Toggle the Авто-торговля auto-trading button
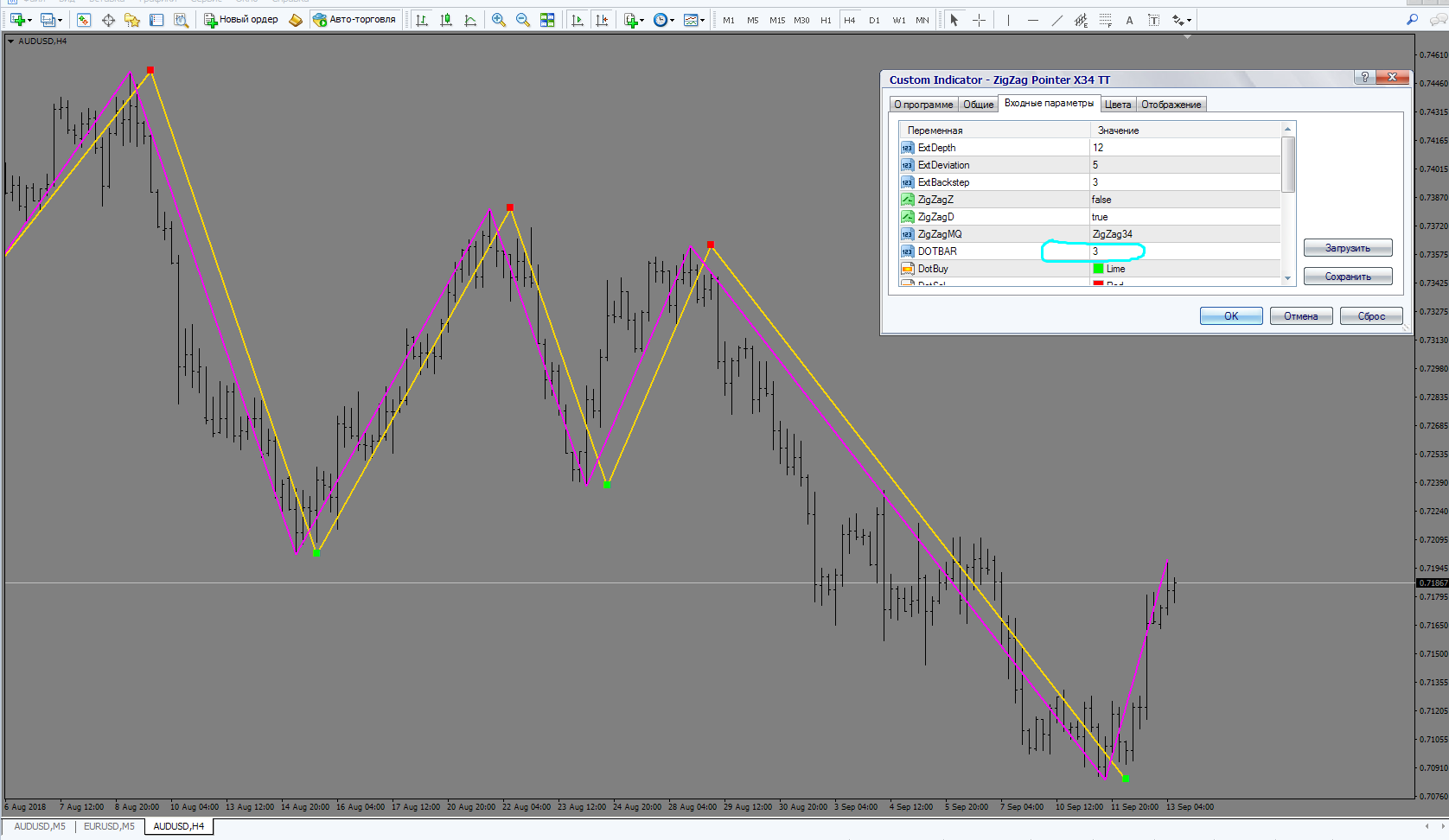Image resolution: width=1449 pixels, height=840 pixels. [354, 20]
